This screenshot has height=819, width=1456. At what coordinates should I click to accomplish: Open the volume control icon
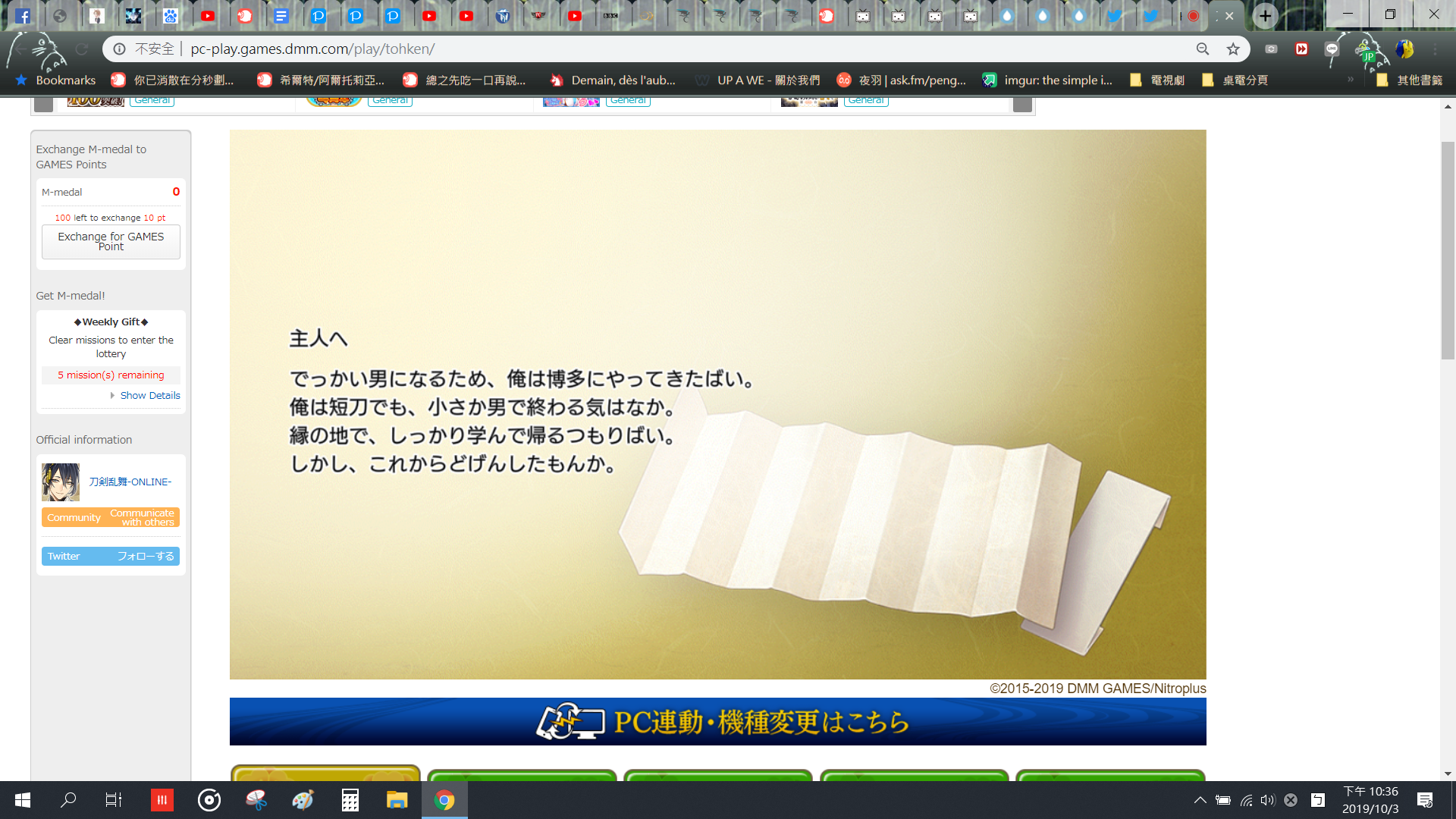1268,800
